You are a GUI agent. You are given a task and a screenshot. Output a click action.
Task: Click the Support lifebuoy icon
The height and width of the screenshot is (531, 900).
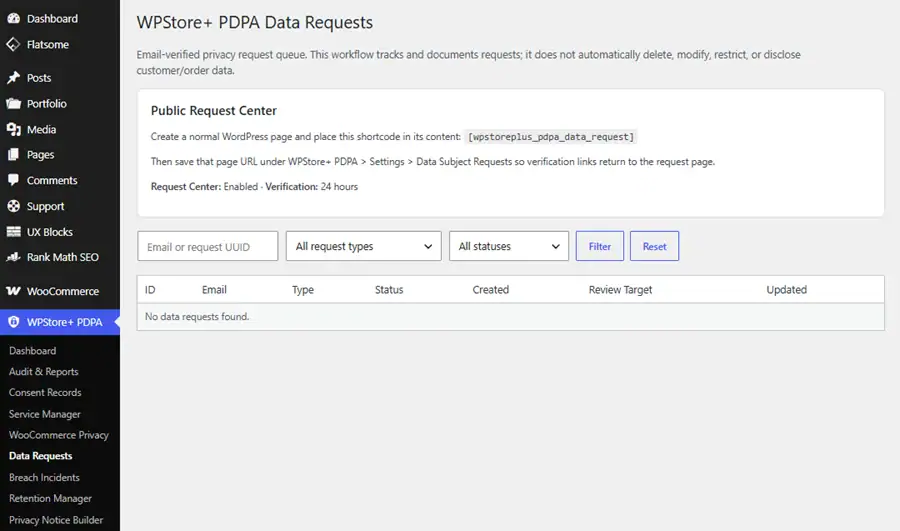point(13,206)
